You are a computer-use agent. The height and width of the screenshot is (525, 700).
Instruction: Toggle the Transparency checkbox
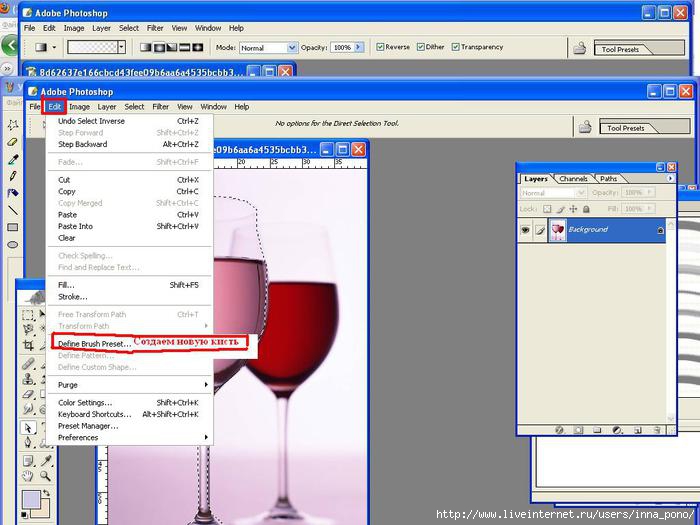(455, 47)
